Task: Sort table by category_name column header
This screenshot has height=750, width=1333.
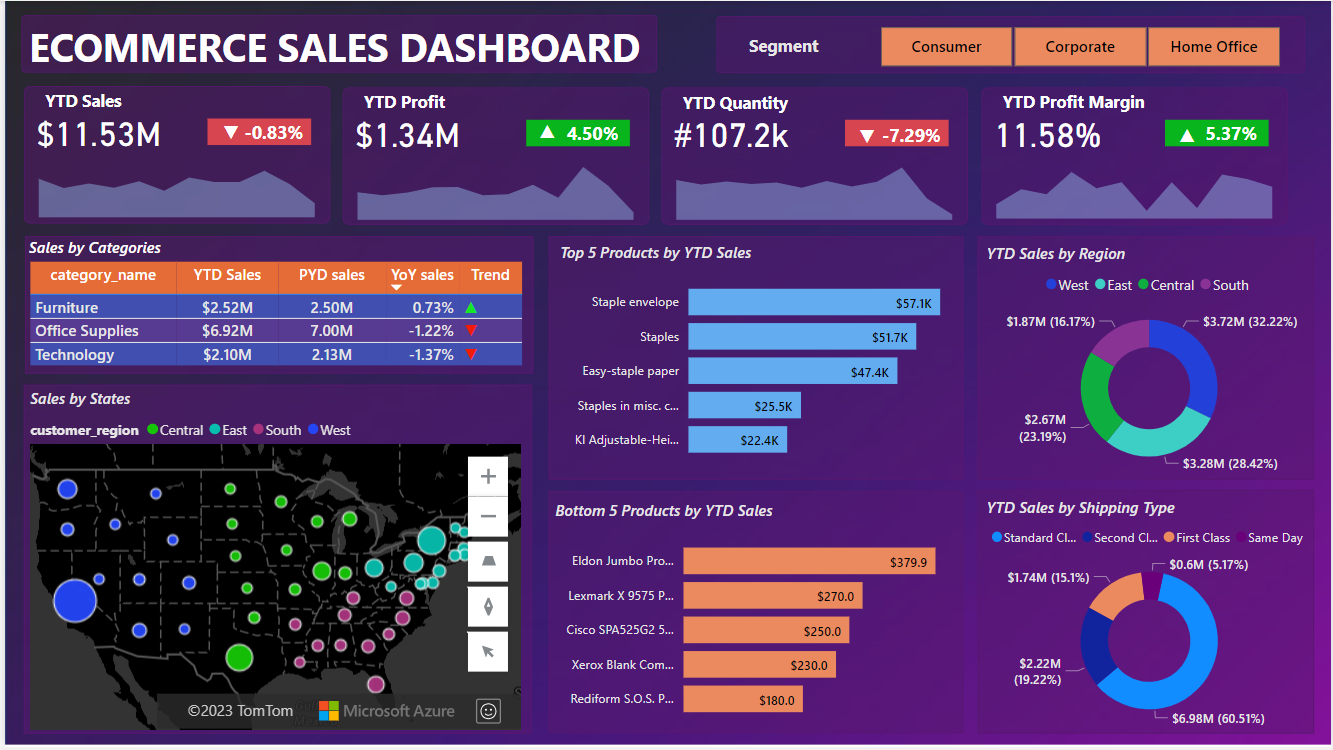Action: [103, 275]
